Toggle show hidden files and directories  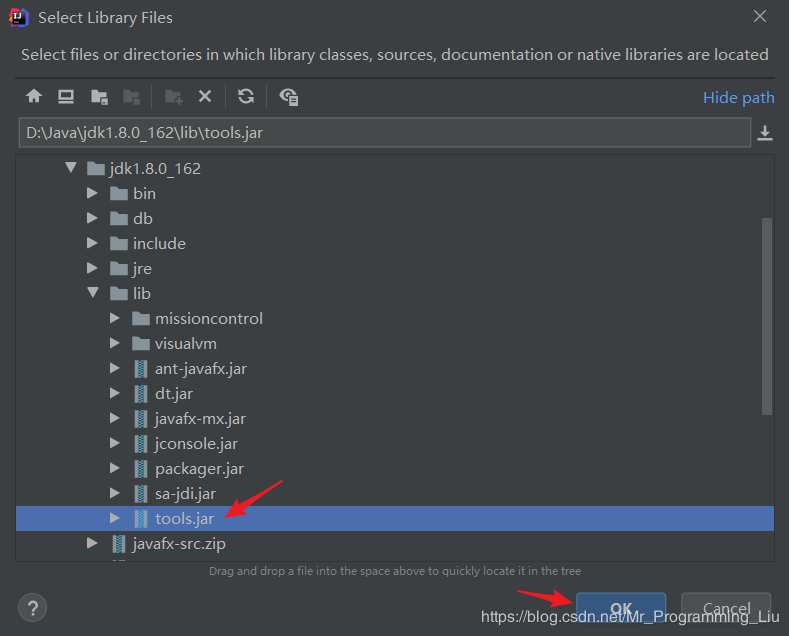click(x=289, y=97)
